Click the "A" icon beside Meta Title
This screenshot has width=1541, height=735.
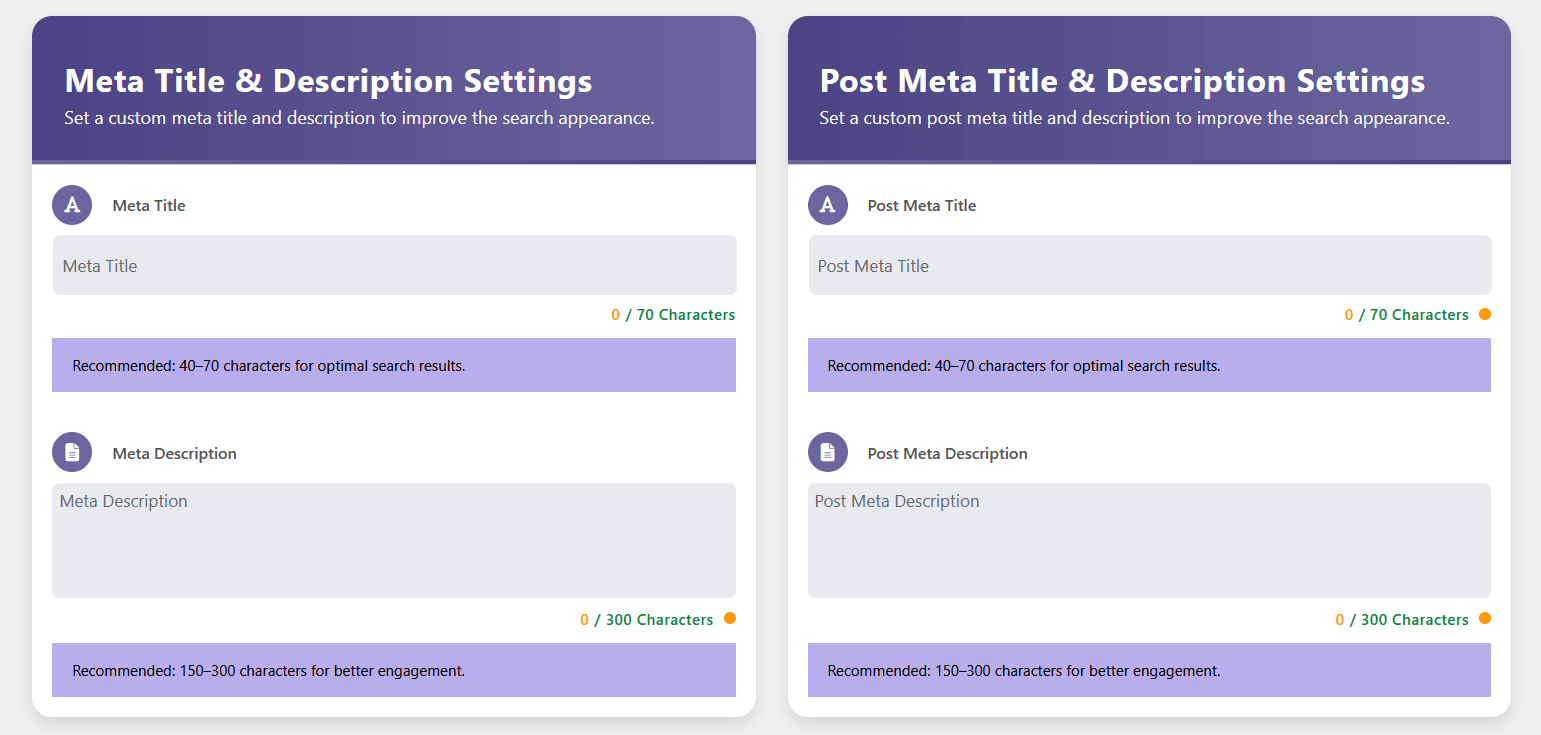[x=72, y=205]
